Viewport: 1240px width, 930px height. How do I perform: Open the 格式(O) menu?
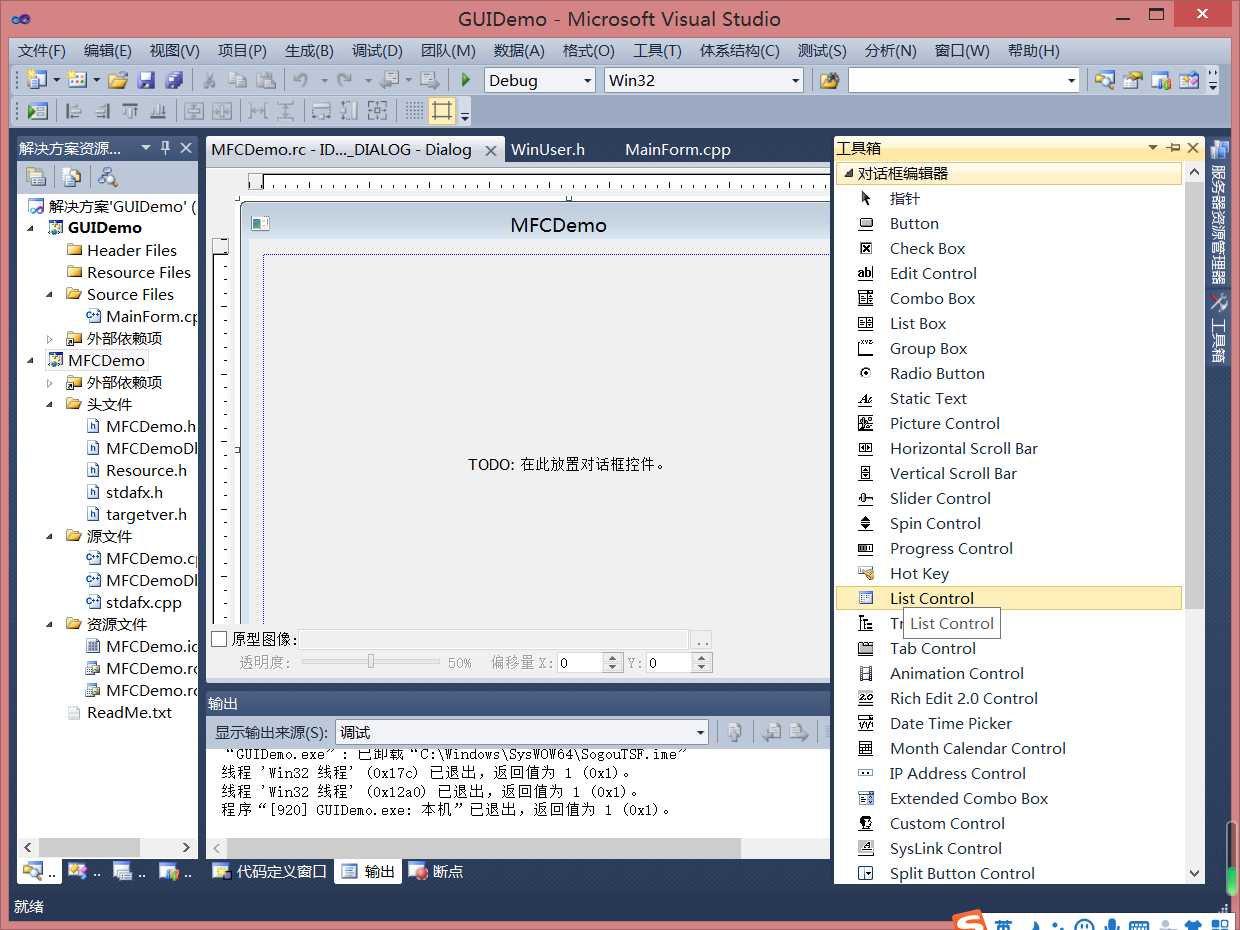coord(589,51)
